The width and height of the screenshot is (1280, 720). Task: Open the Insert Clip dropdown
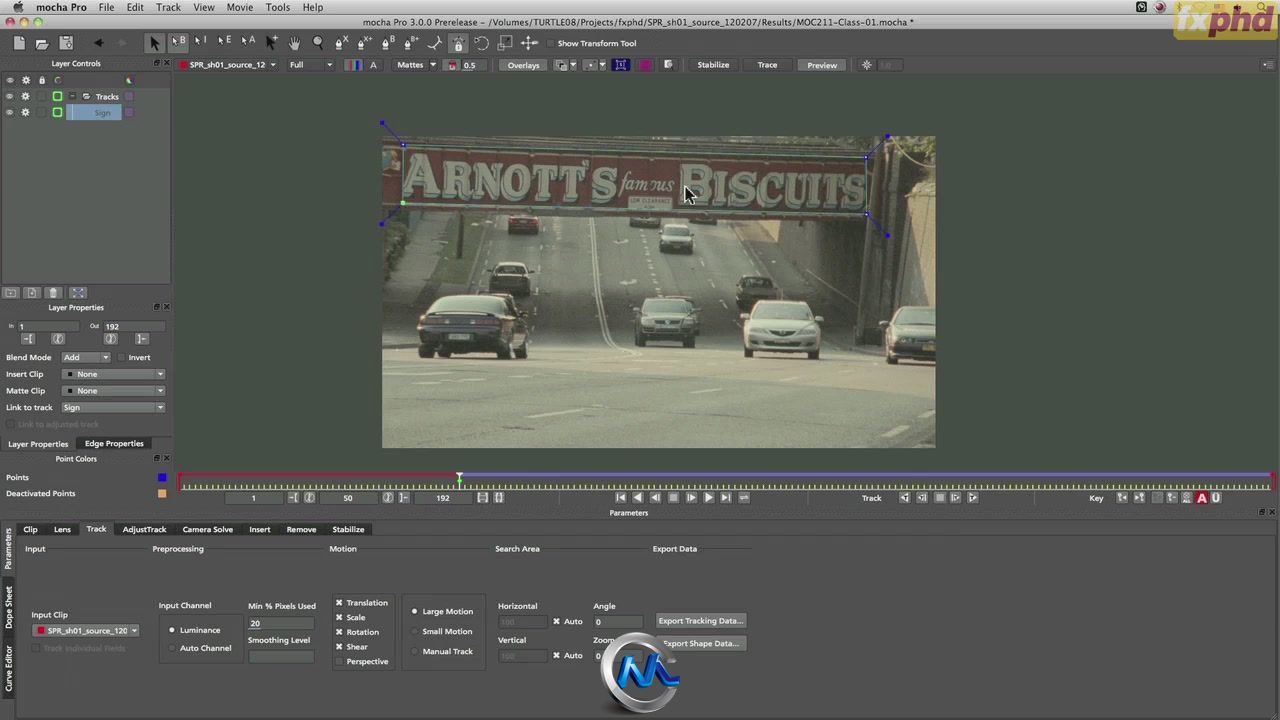(x=113, y=374)
